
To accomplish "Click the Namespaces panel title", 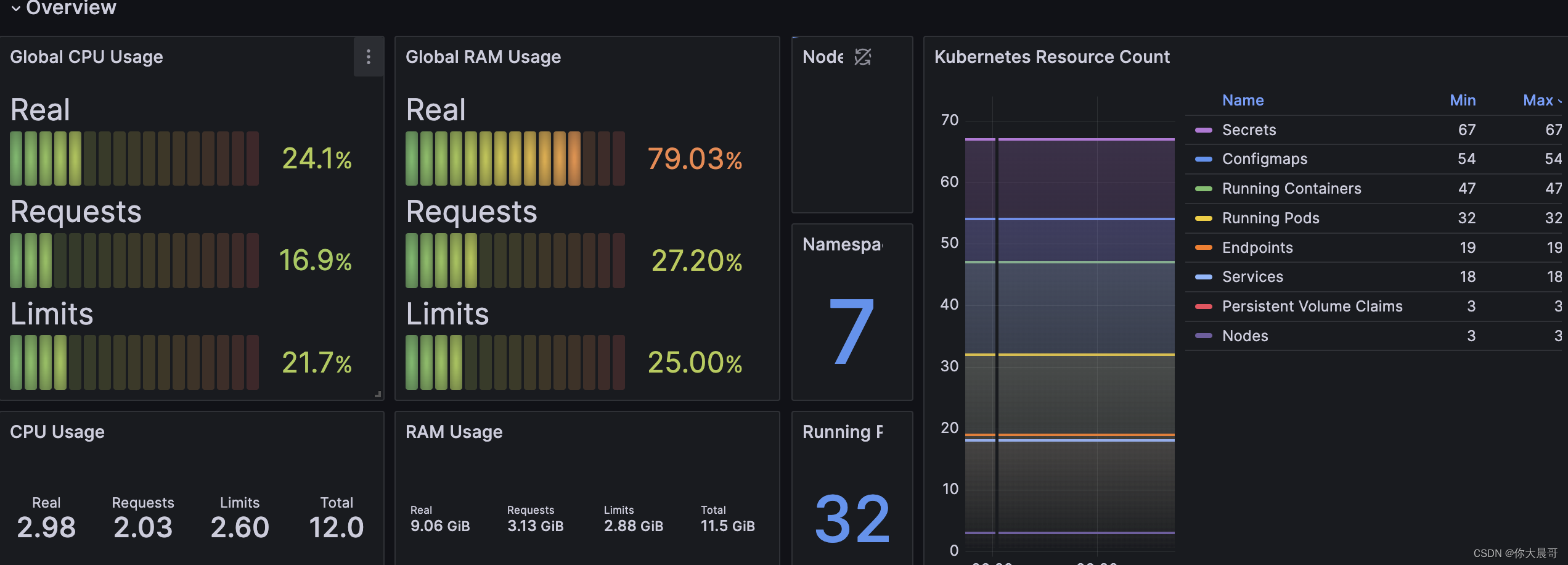I will pos(842,245).
